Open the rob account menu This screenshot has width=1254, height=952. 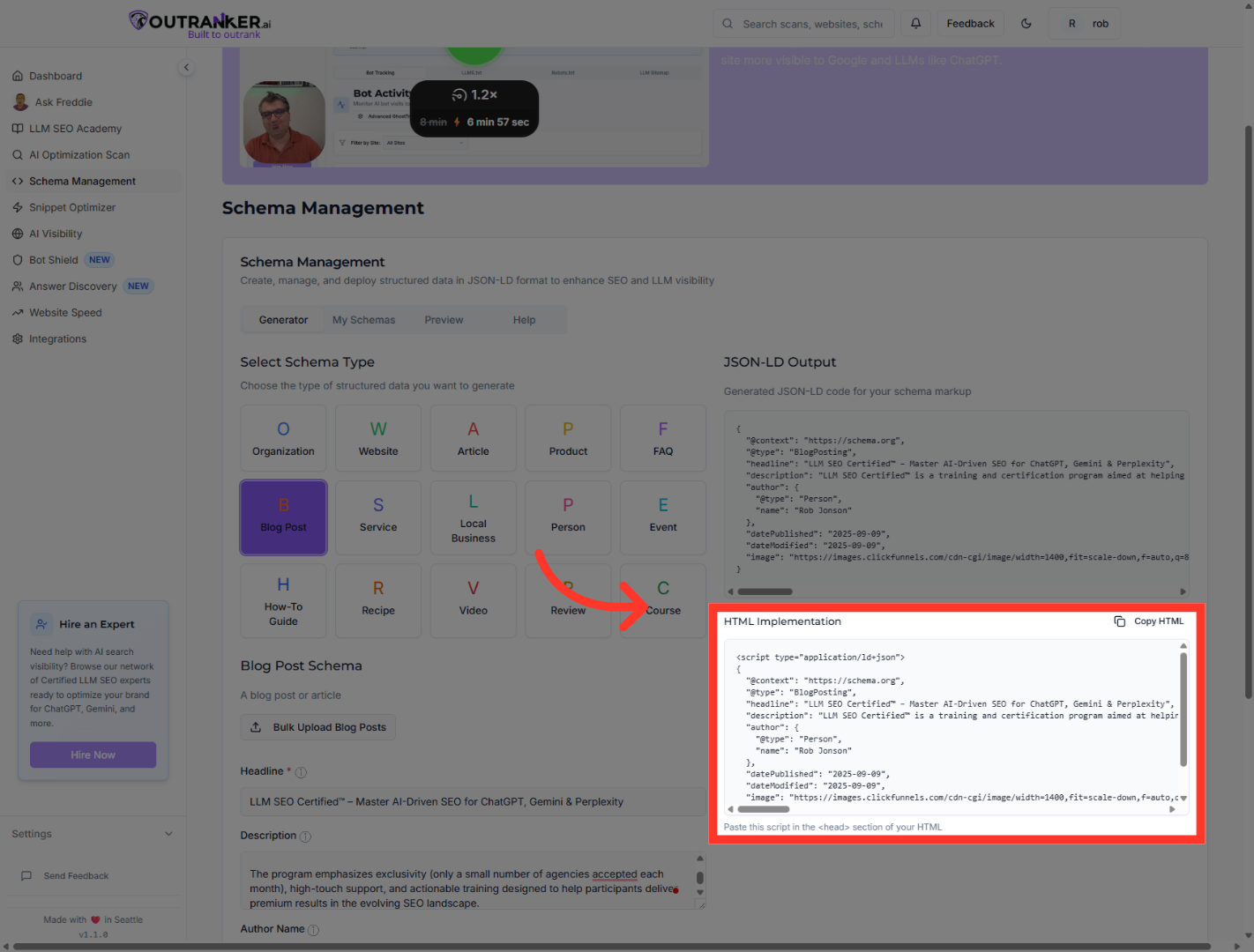click(x=1085, y=23)
